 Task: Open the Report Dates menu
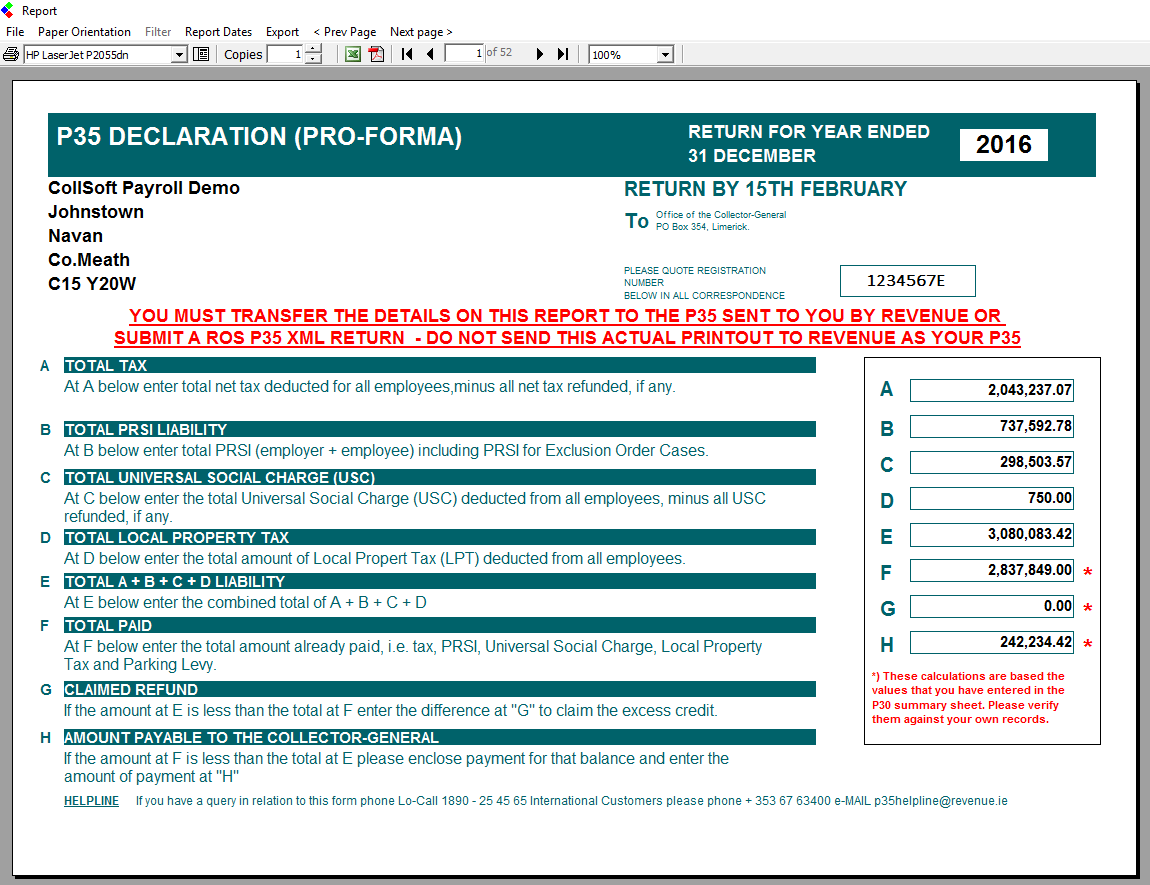(x=218, y=32)
